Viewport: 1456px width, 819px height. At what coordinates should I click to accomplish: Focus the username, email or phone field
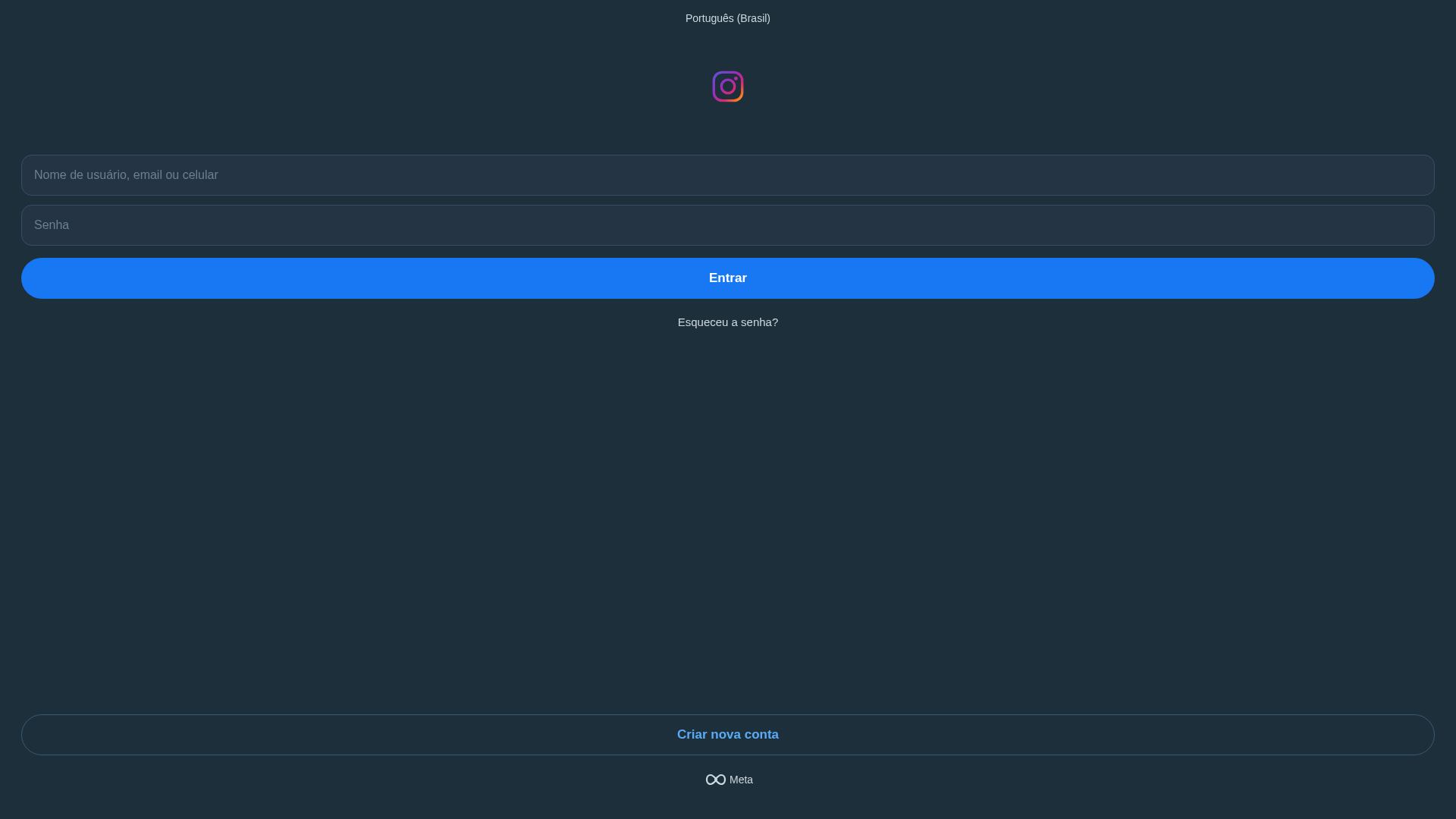pyautogui.click(x=728, y=175)
